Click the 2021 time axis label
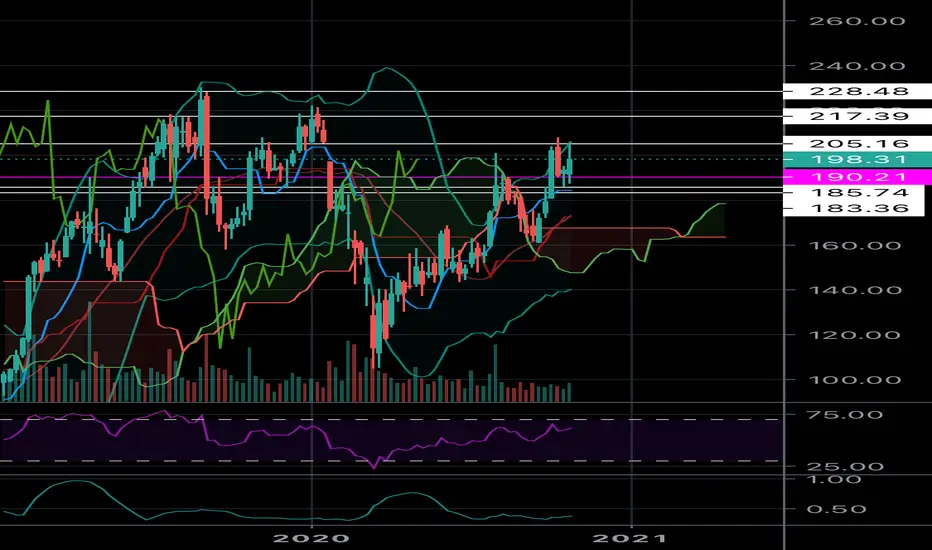This screenshot has height=550, width=932. point(630,539)
